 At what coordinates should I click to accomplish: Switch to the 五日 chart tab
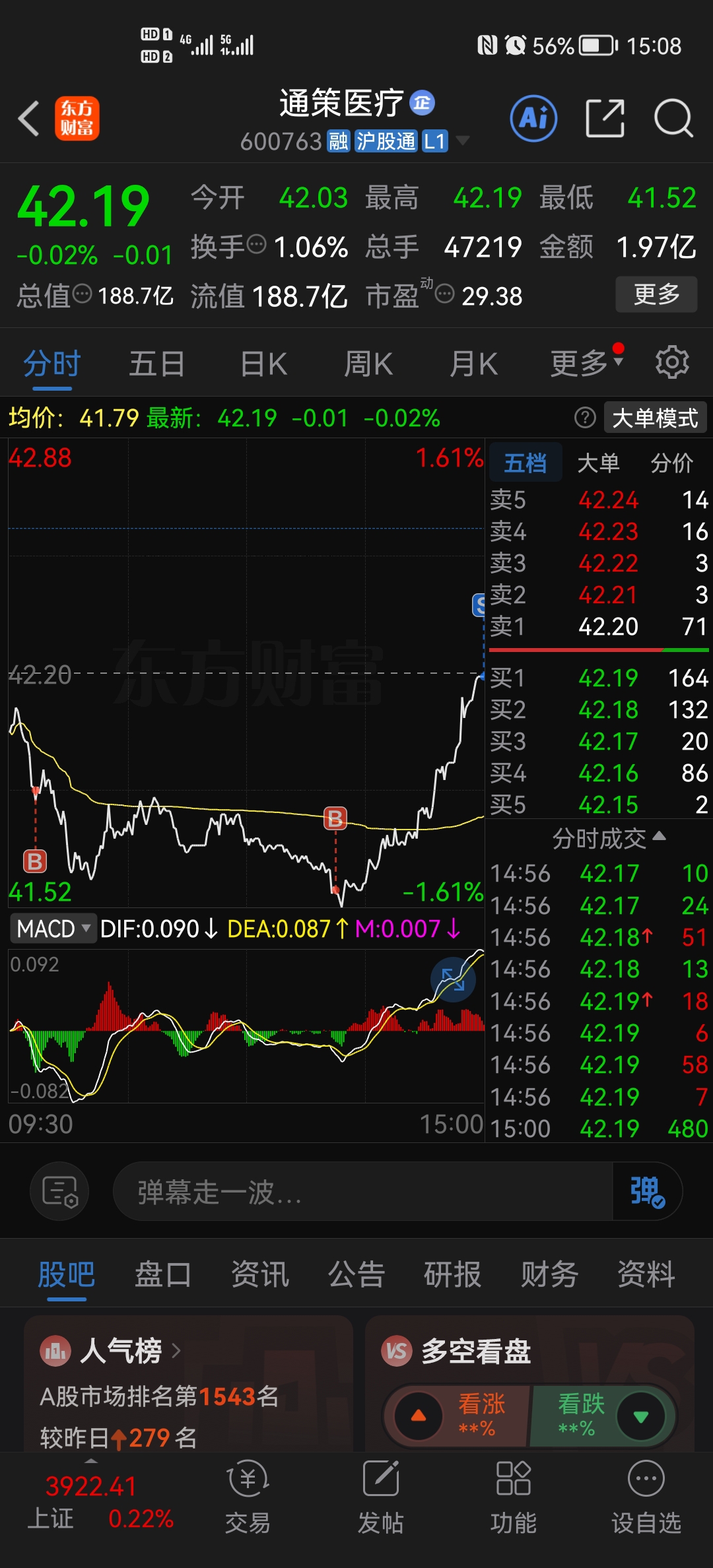(x=157, y=364)
